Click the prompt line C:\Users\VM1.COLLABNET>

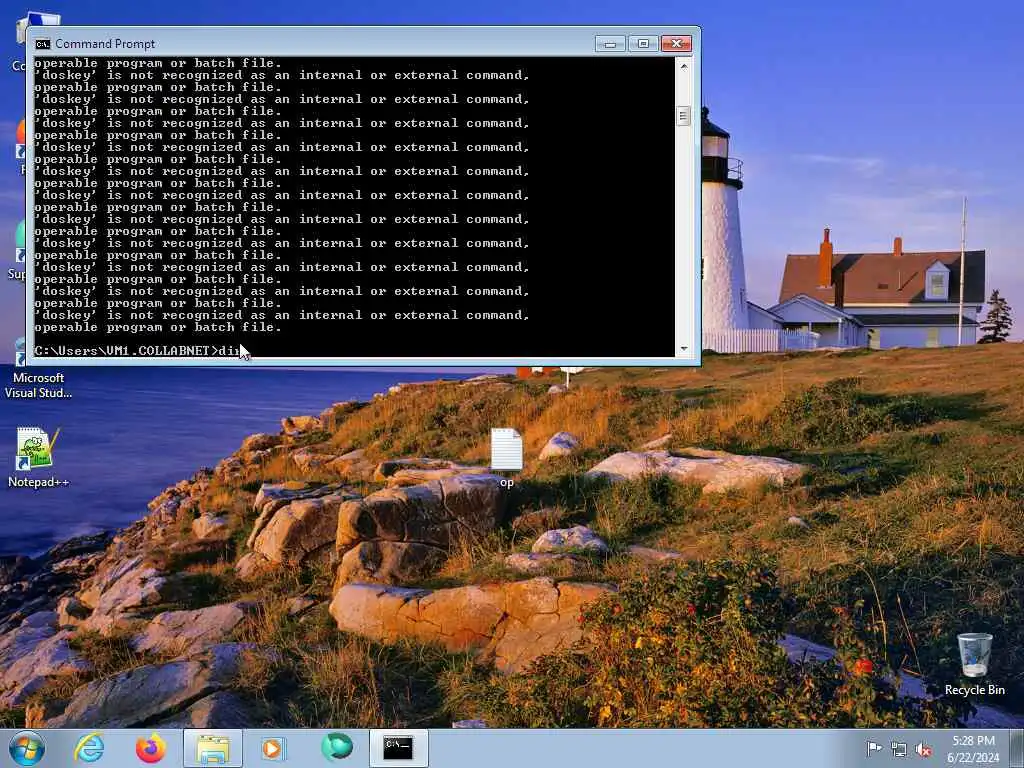pyautogui.click(x=126, y=351)
